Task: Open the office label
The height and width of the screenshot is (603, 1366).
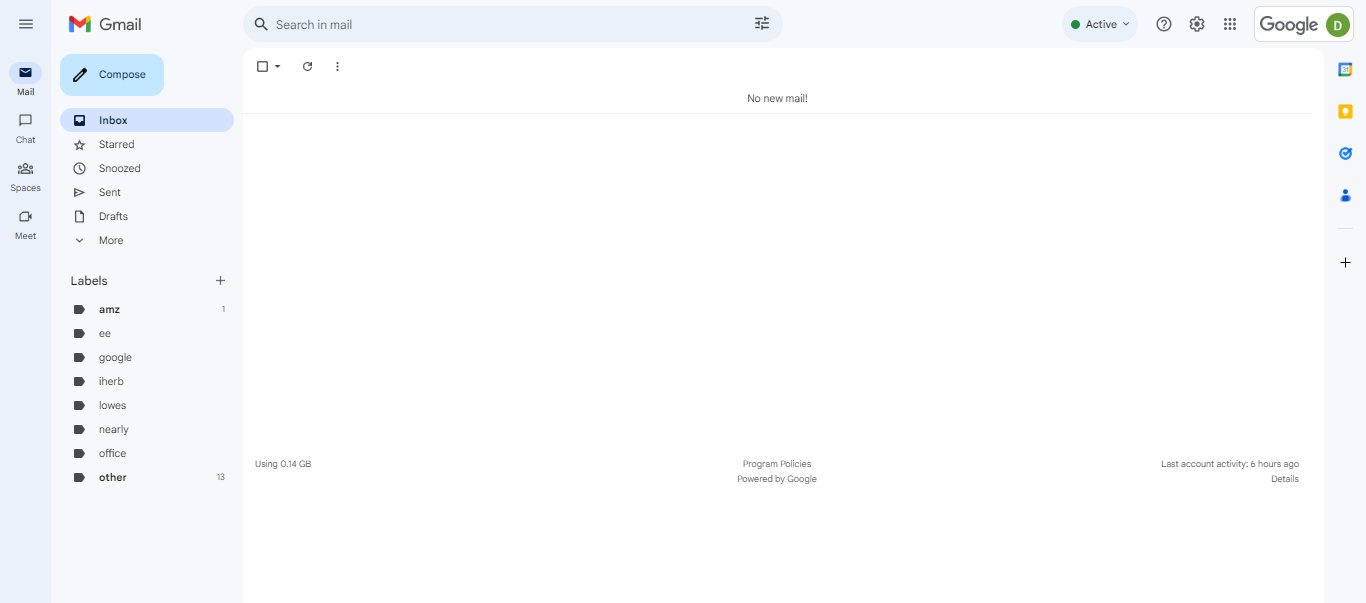Action: click(x=147, y=454)
